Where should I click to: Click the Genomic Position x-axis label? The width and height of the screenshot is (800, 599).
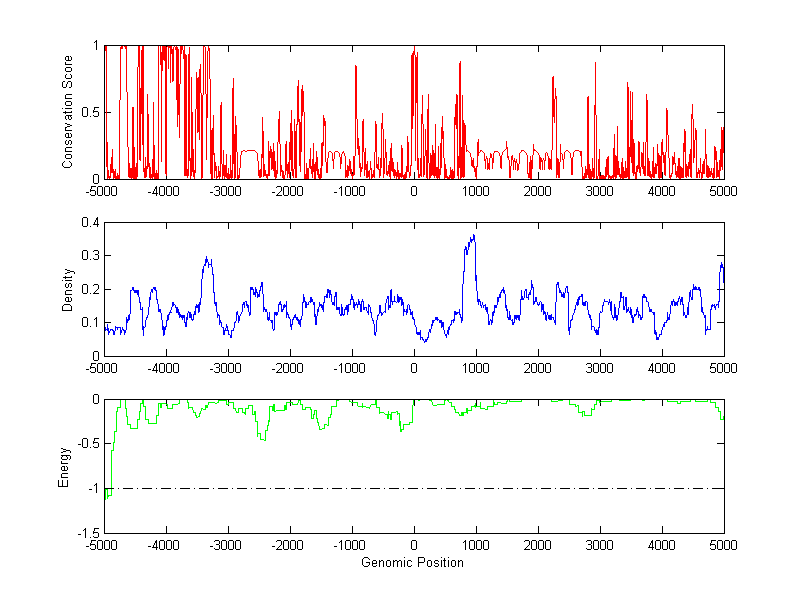pyautogui.click(x=412, y=563)
